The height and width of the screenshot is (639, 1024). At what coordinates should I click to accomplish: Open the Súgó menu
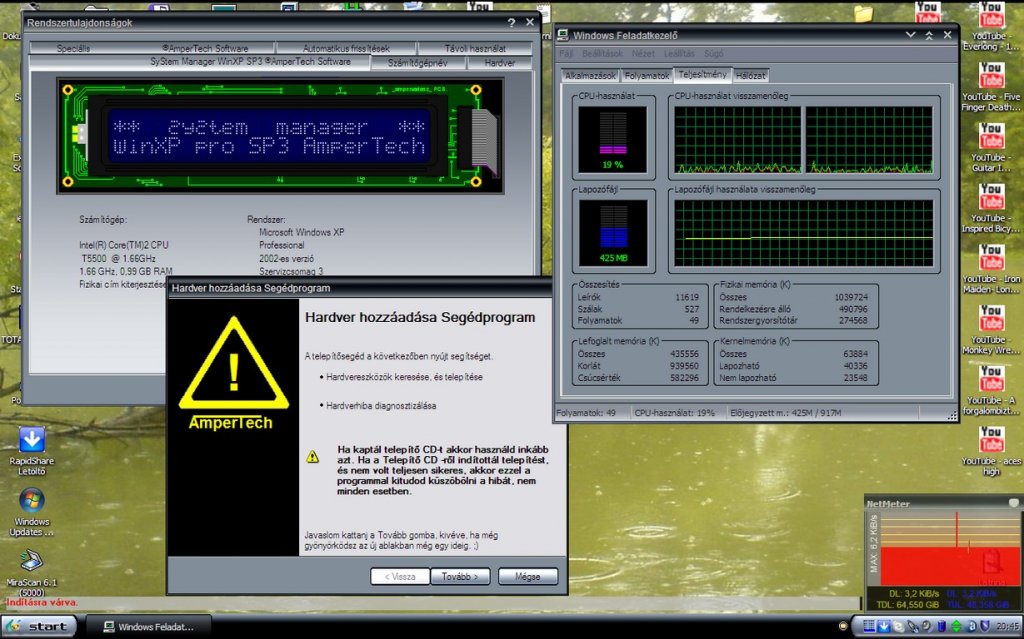[713, 54]
